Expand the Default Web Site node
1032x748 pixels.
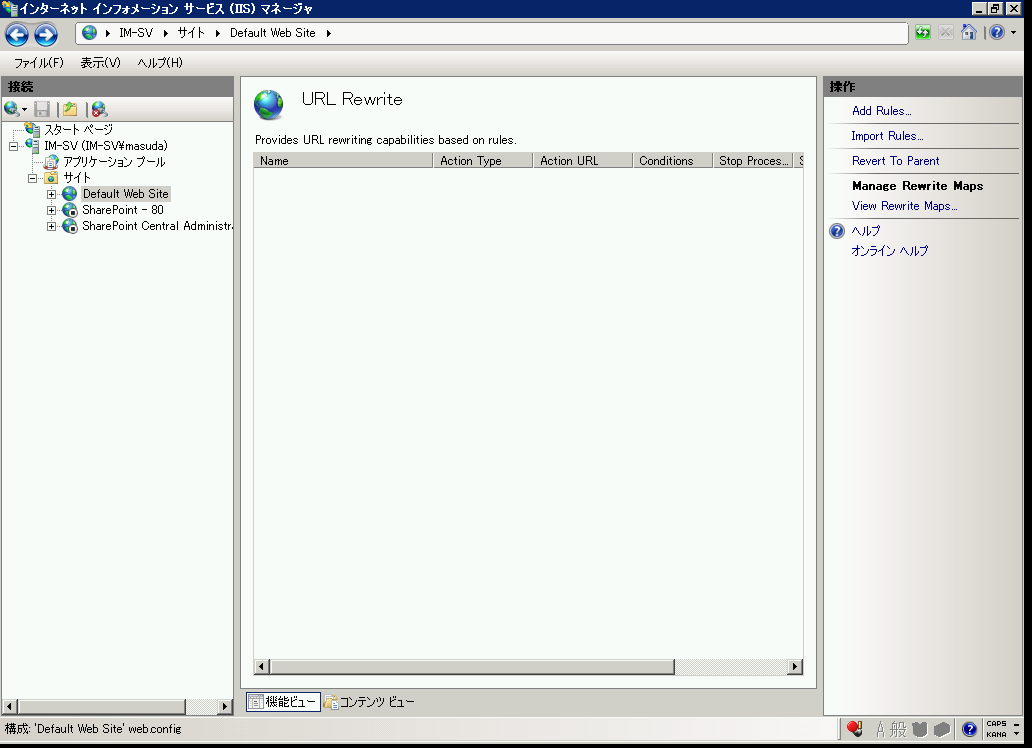52,194
